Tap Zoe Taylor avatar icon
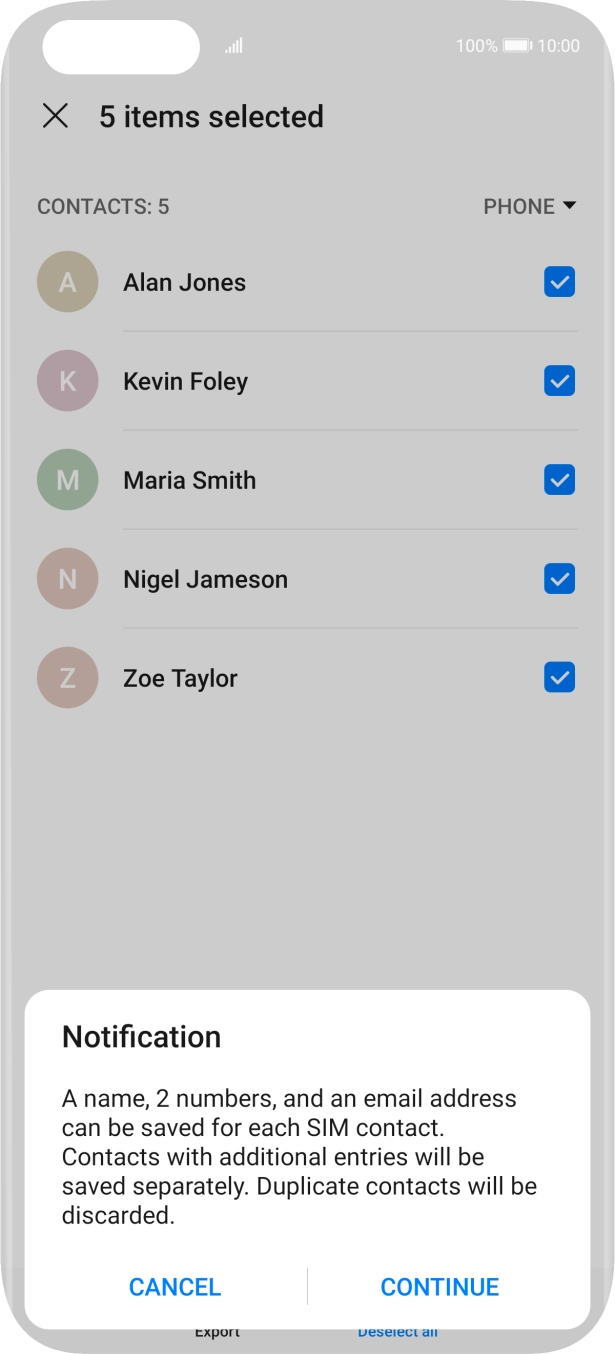Screen dimensions: 615x1354 pos(67,678)
